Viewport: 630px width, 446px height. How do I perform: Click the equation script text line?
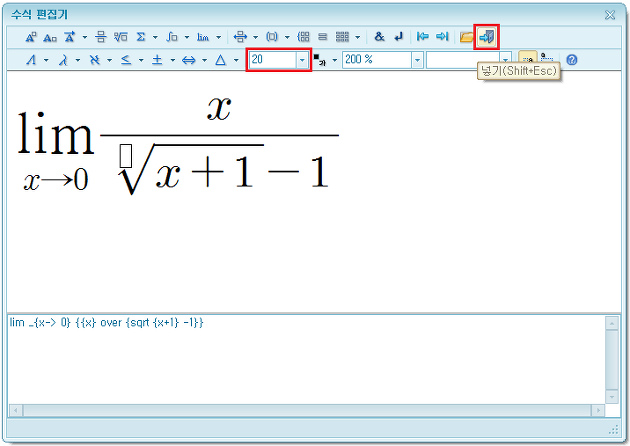[106, 323]
